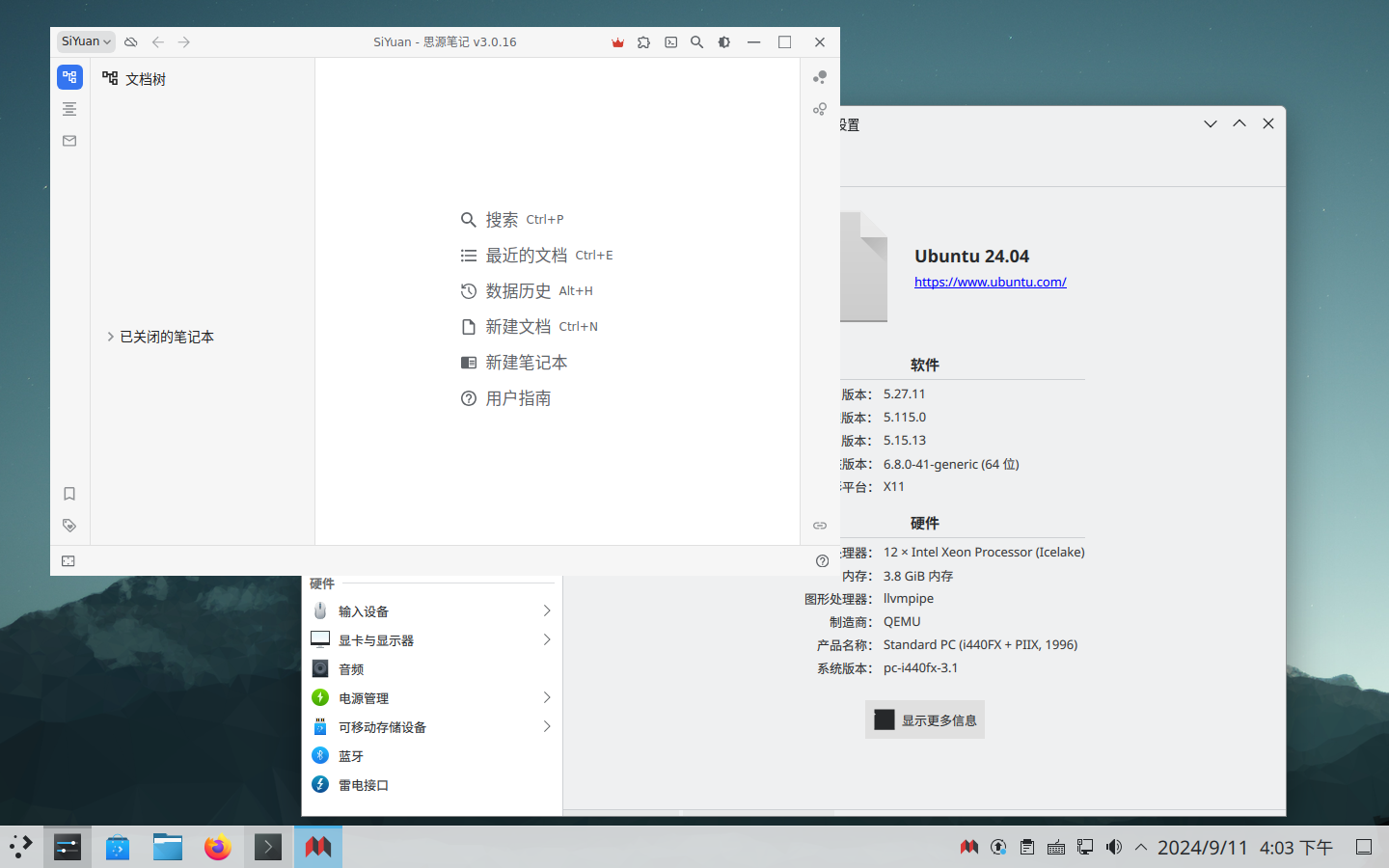Go back with the left arrow icon
The width and height of the screenshot is (1389, 868).
click(x=158, y=42)
